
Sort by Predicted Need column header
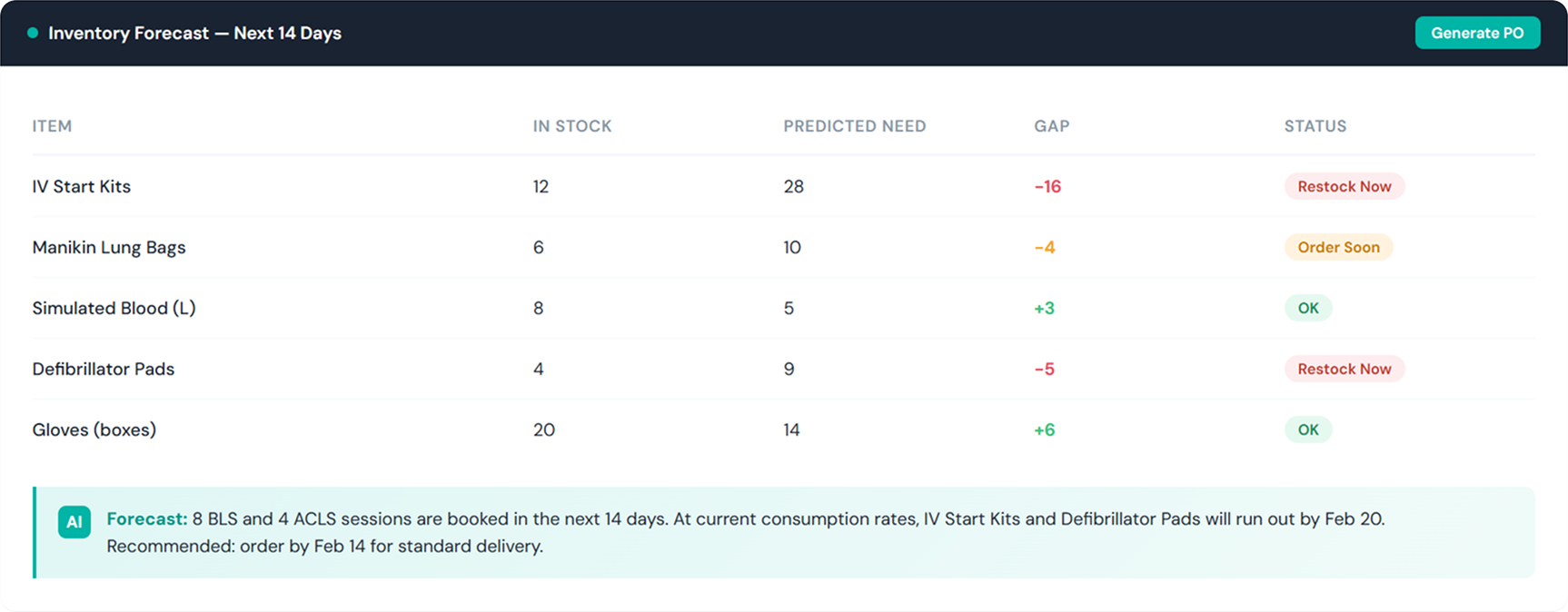(854, 126)
